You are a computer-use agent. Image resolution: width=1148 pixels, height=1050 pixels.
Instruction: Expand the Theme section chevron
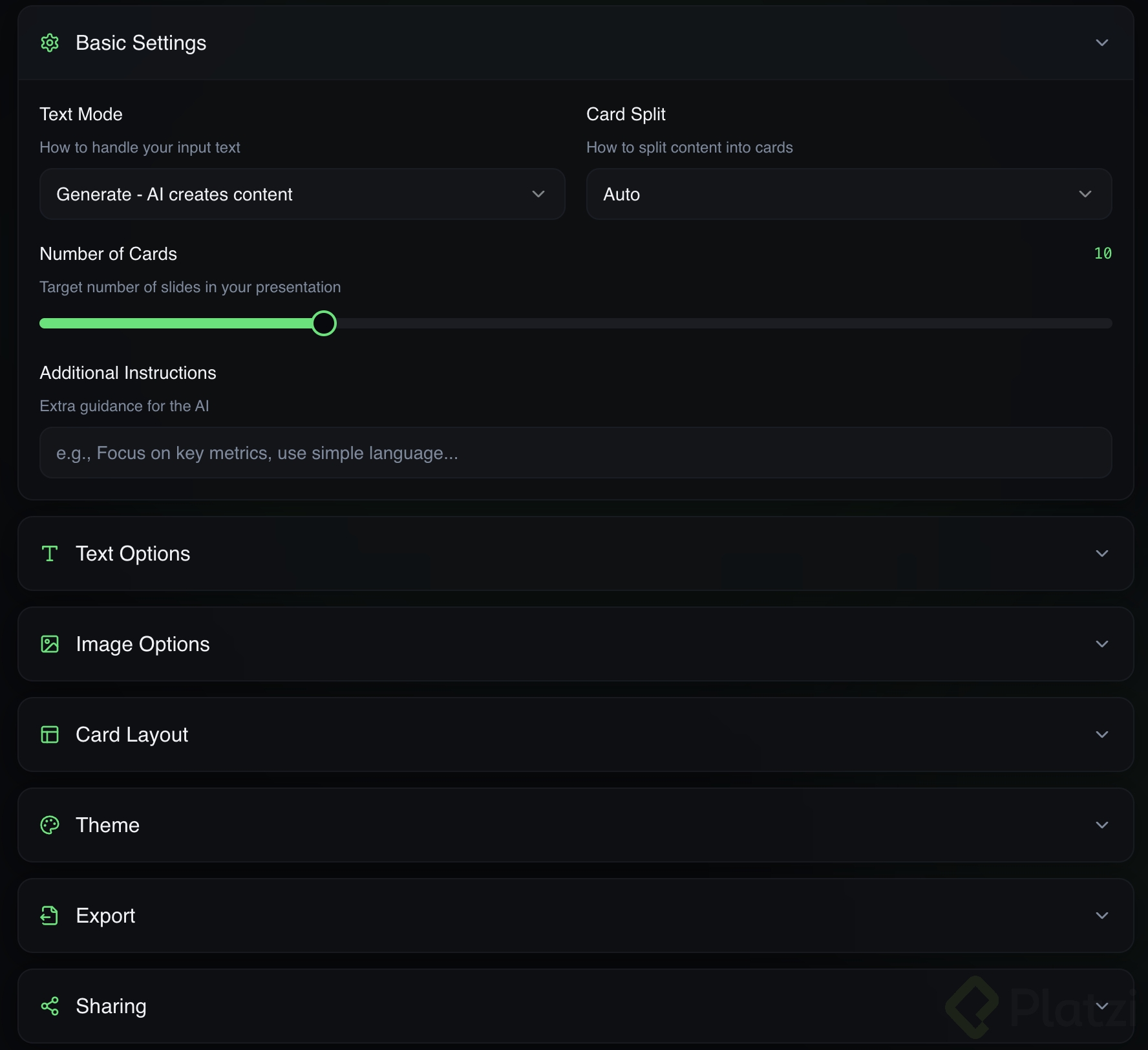coord(1102,825)
